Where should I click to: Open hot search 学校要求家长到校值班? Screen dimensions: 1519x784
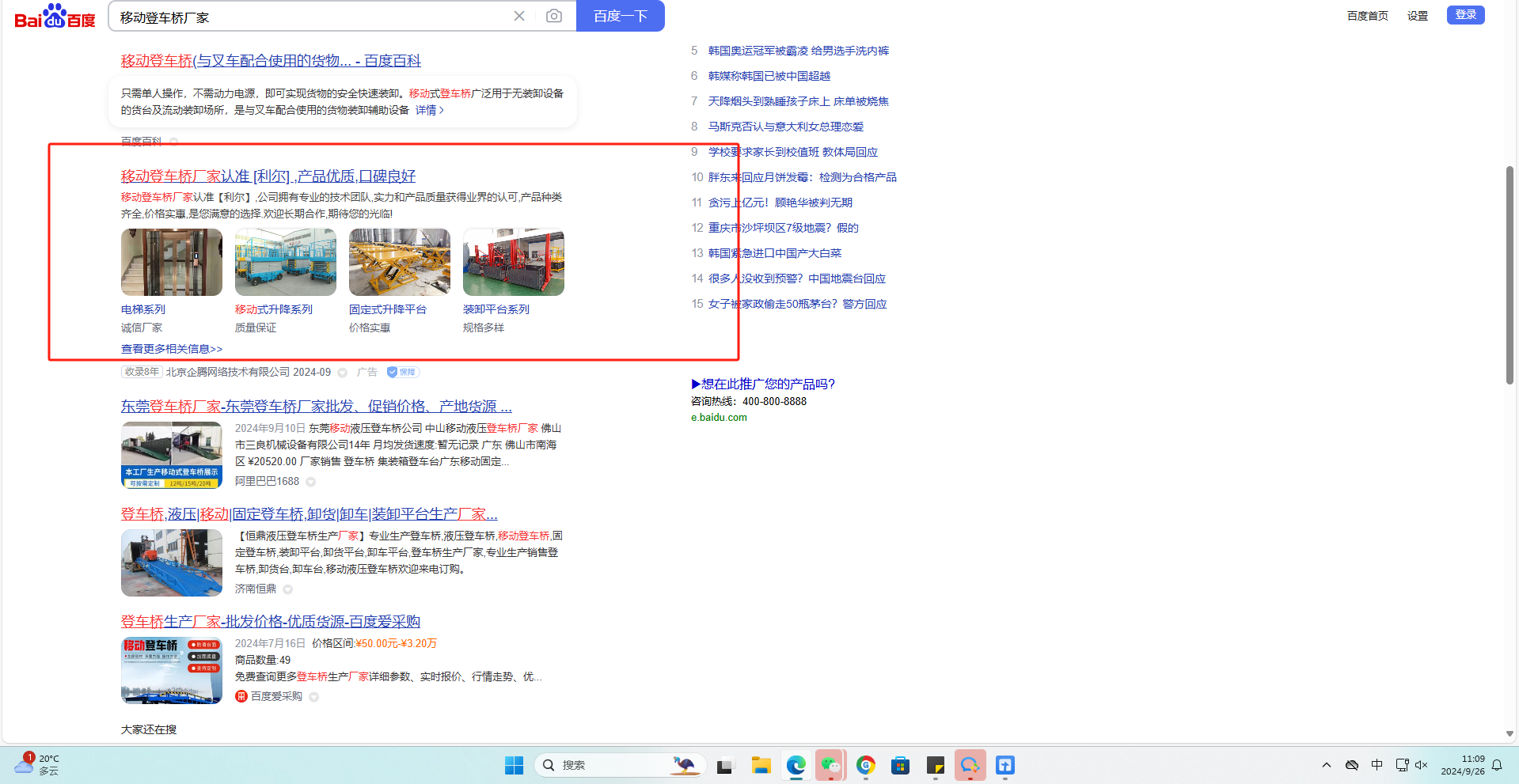point(793,152)
